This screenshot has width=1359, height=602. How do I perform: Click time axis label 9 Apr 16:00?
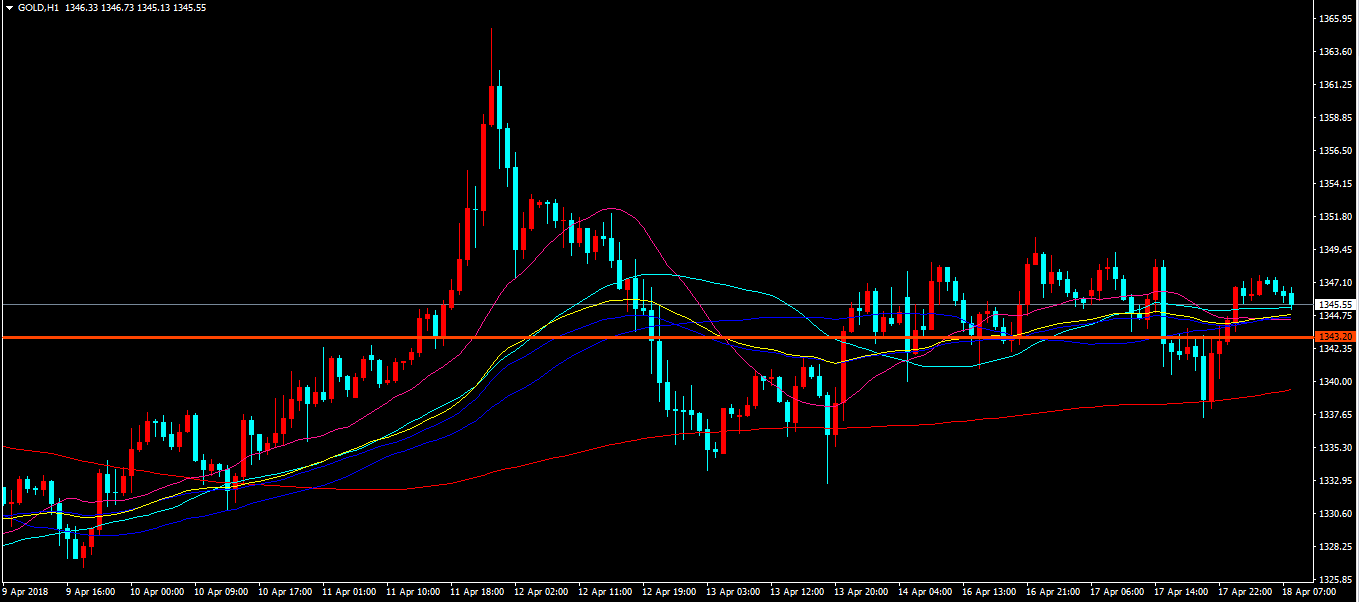click(x=91, y=592)
